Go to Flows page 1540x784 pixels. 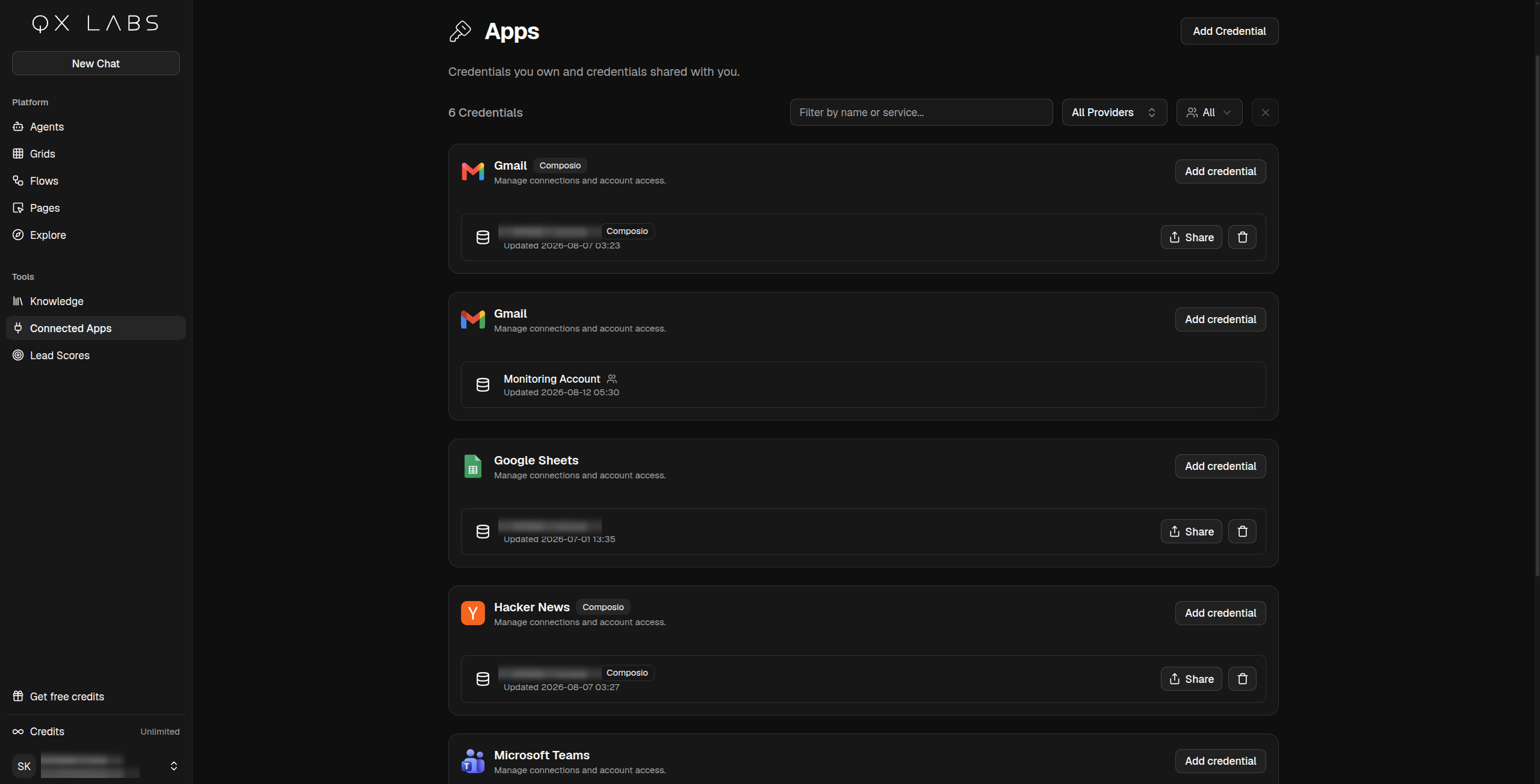tap(96, 181)
